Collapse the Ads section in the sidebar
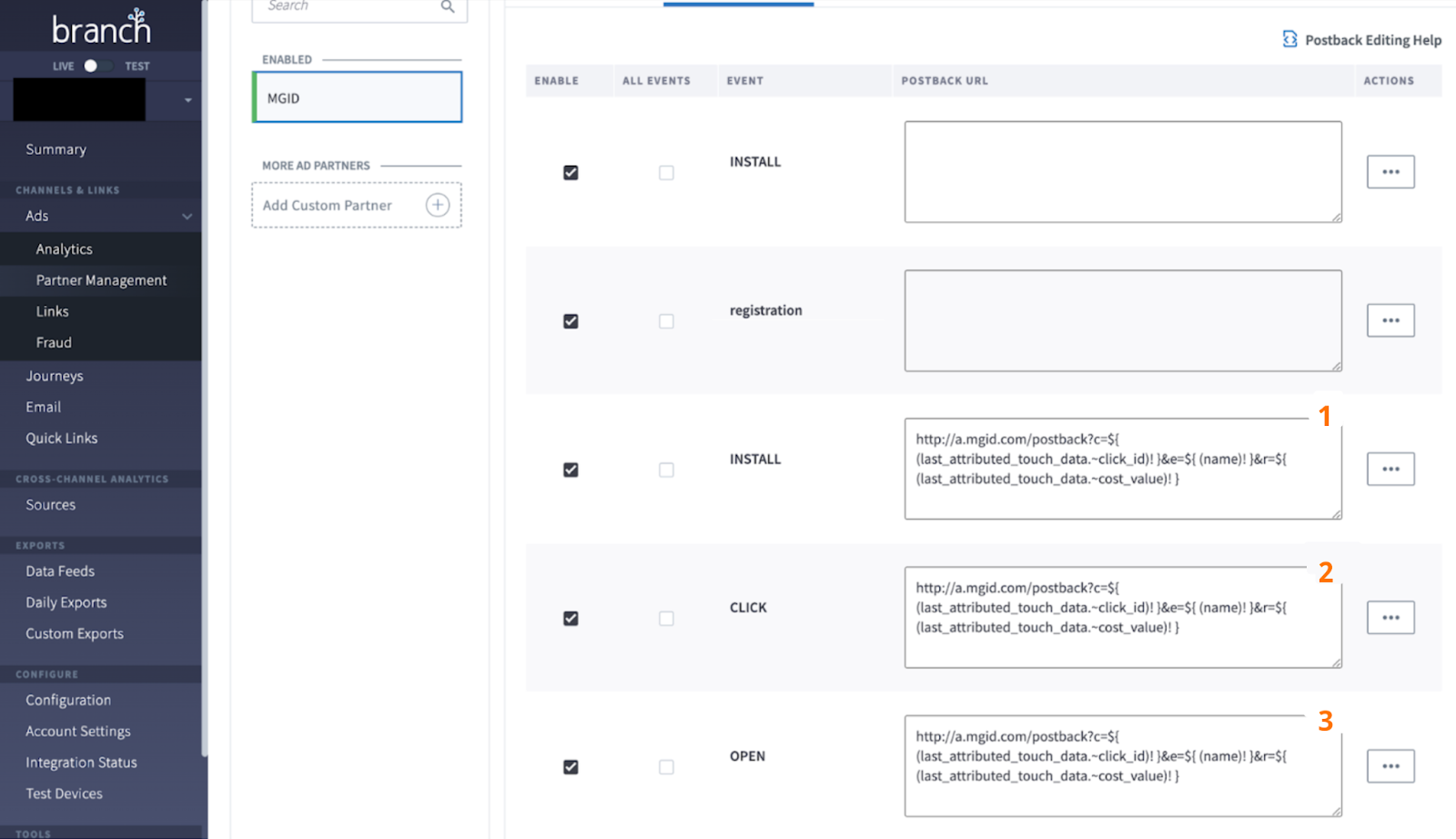Viewport: 1456px width, 839px height. pos(187,216)
